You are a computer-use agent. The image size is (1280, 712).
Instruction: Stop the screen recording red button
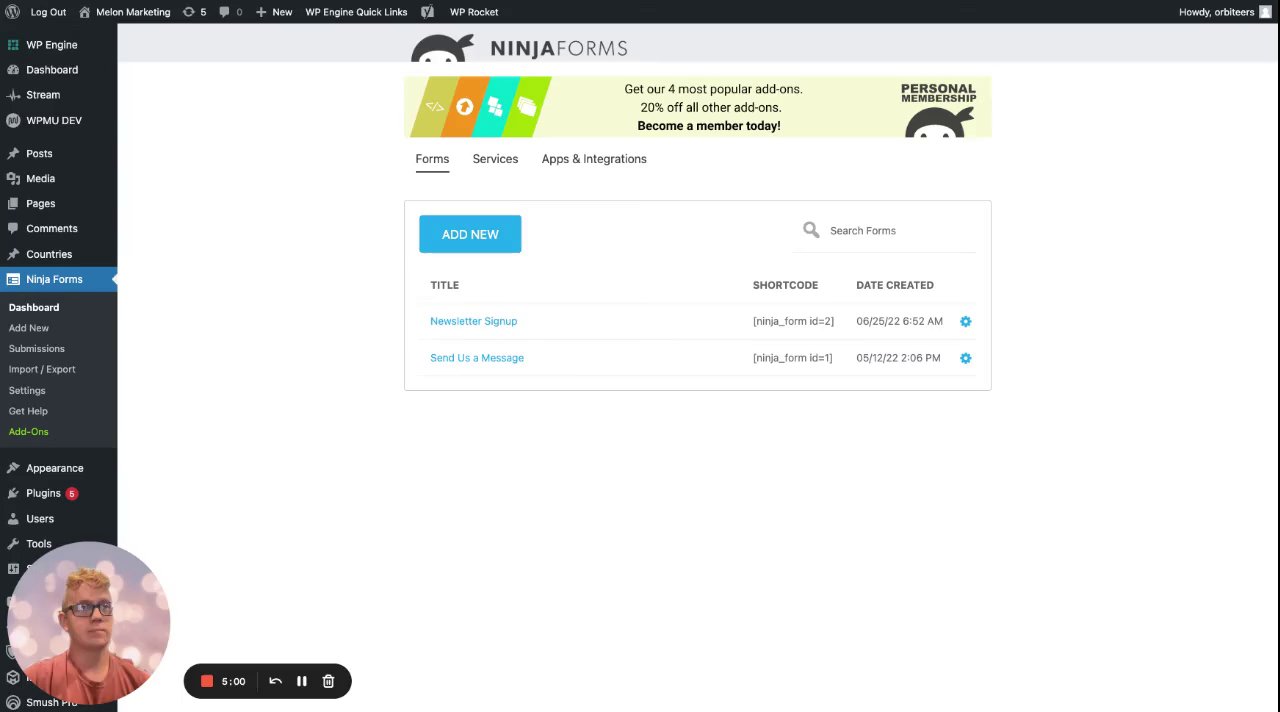pyautogui.click(x=207, y=681)
